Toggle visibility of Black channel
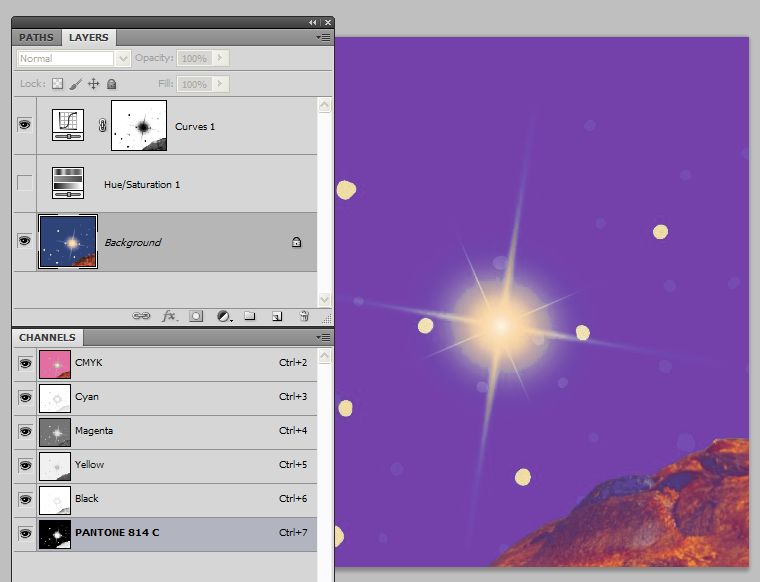The width and height of the screenshot is (760, 582). coord(25,499)
